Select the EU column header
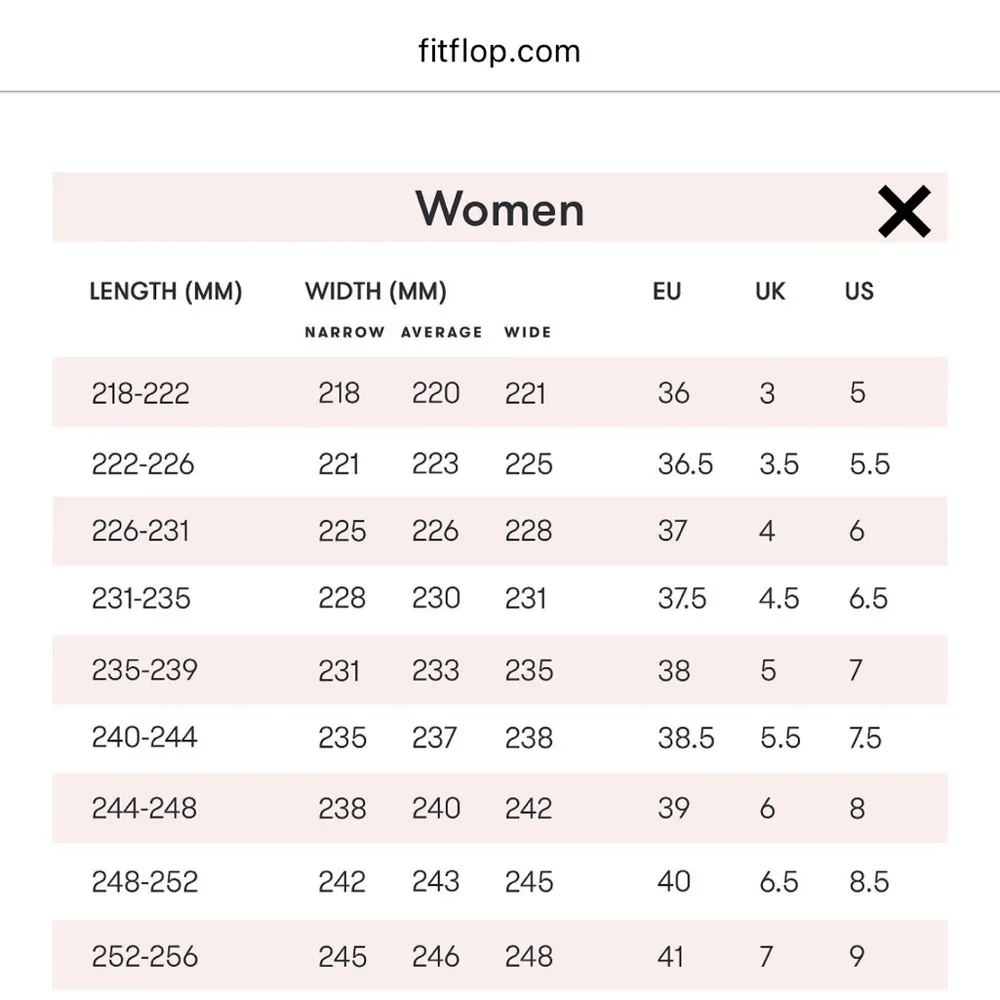1000x1000 pixels. 666,292
